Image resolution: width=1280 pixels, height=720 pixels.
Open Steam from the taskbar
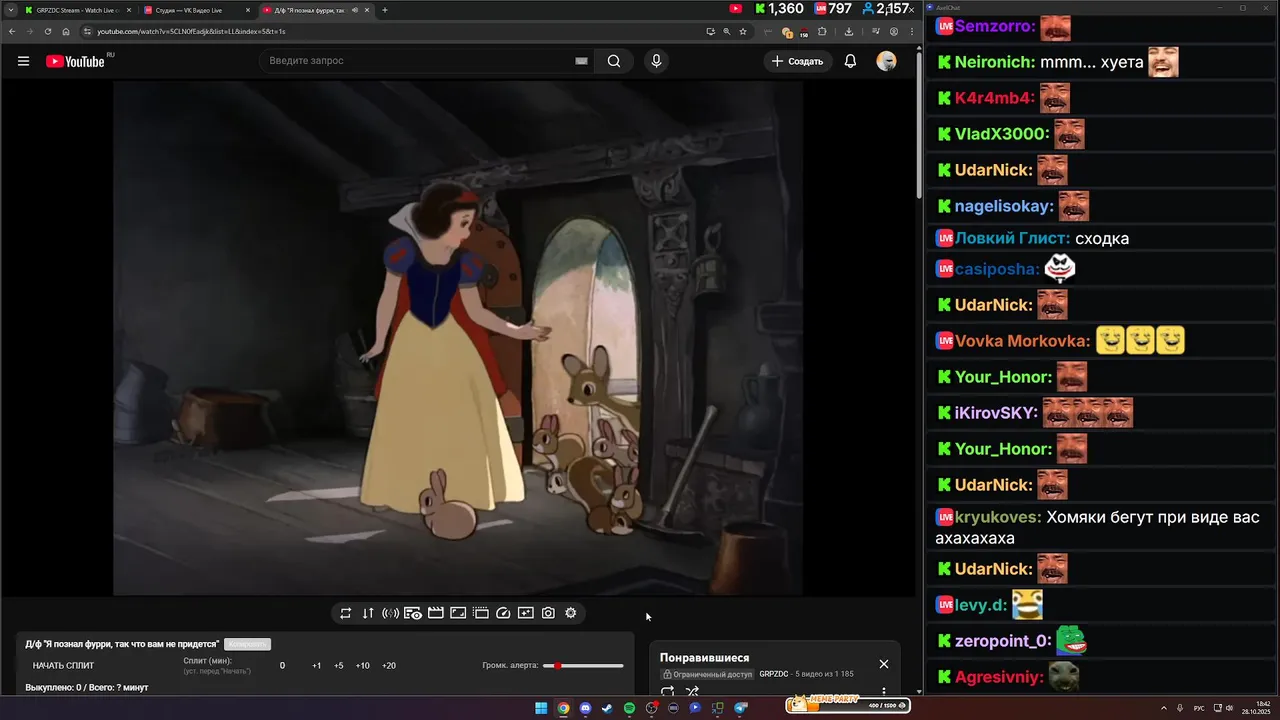607,708
